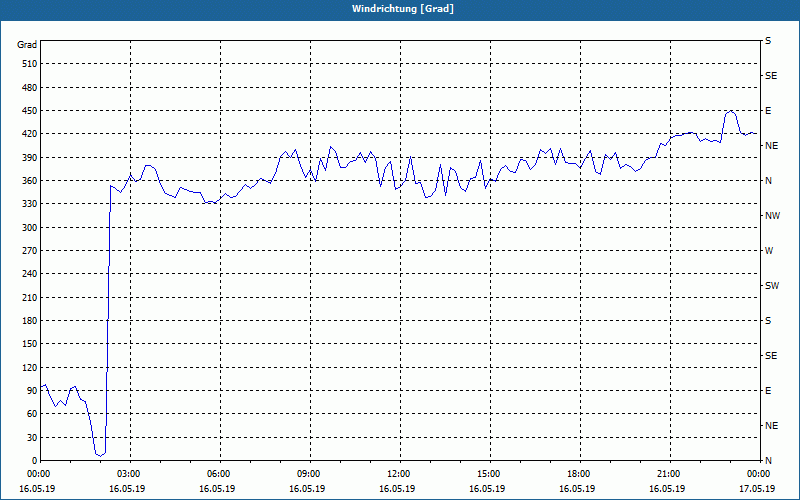Select the E compass label level with 90
Screen dimensions: 800x500
pos(768,391)
